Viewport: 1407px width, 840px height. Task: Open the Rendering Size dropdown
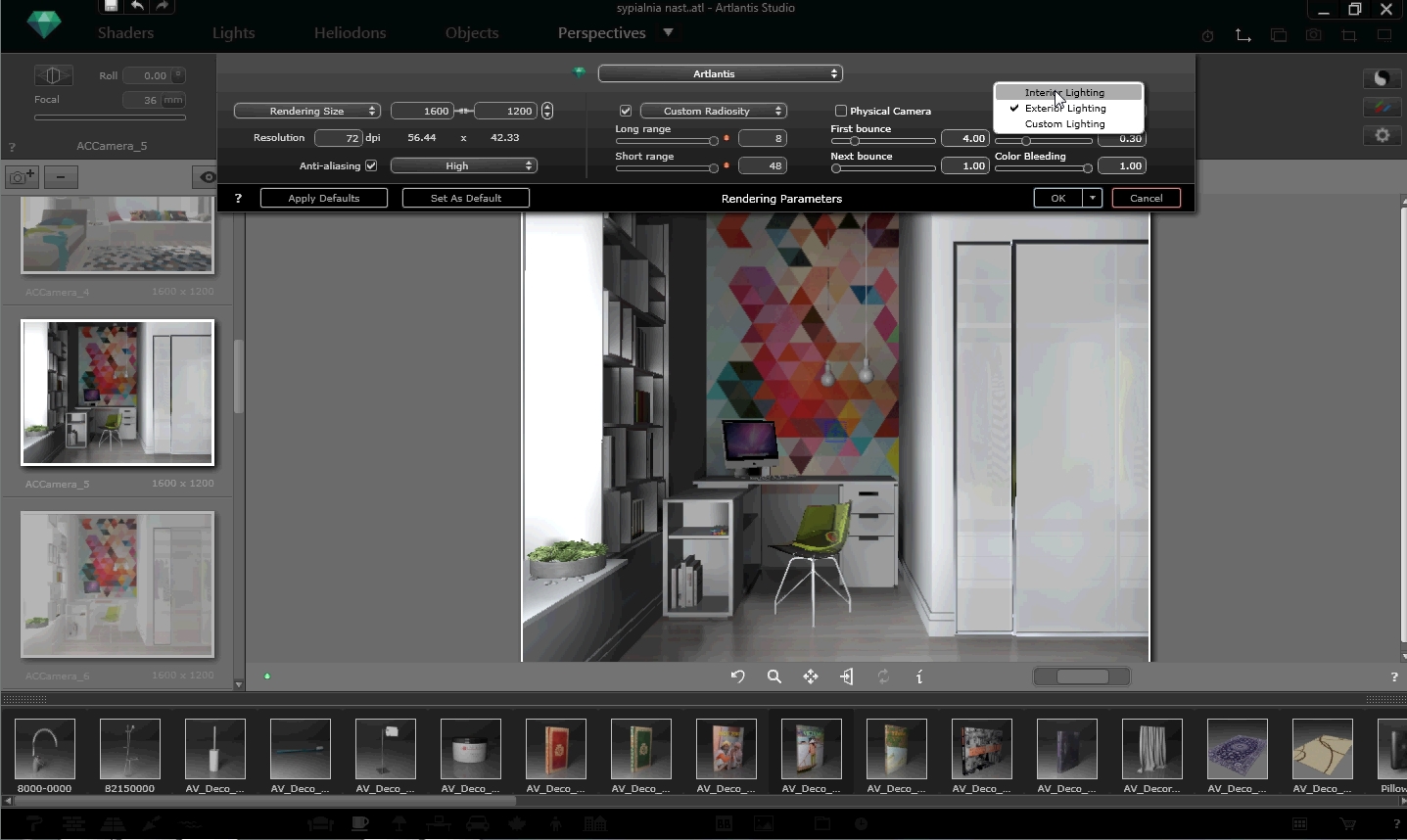tap(306, 111)
